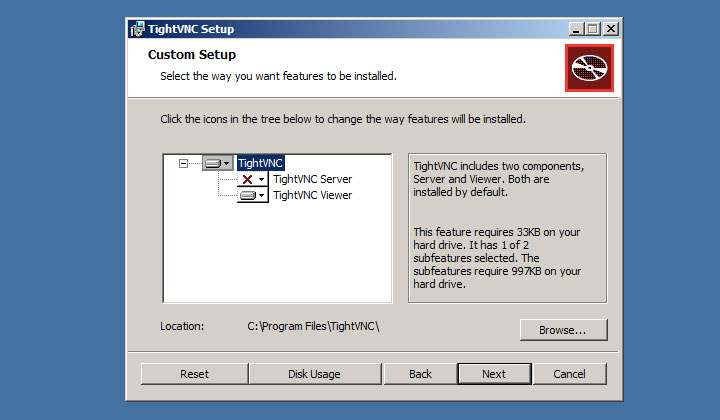
Task: Maximize the TightVNC Setup window
Action: coord(592,29)
